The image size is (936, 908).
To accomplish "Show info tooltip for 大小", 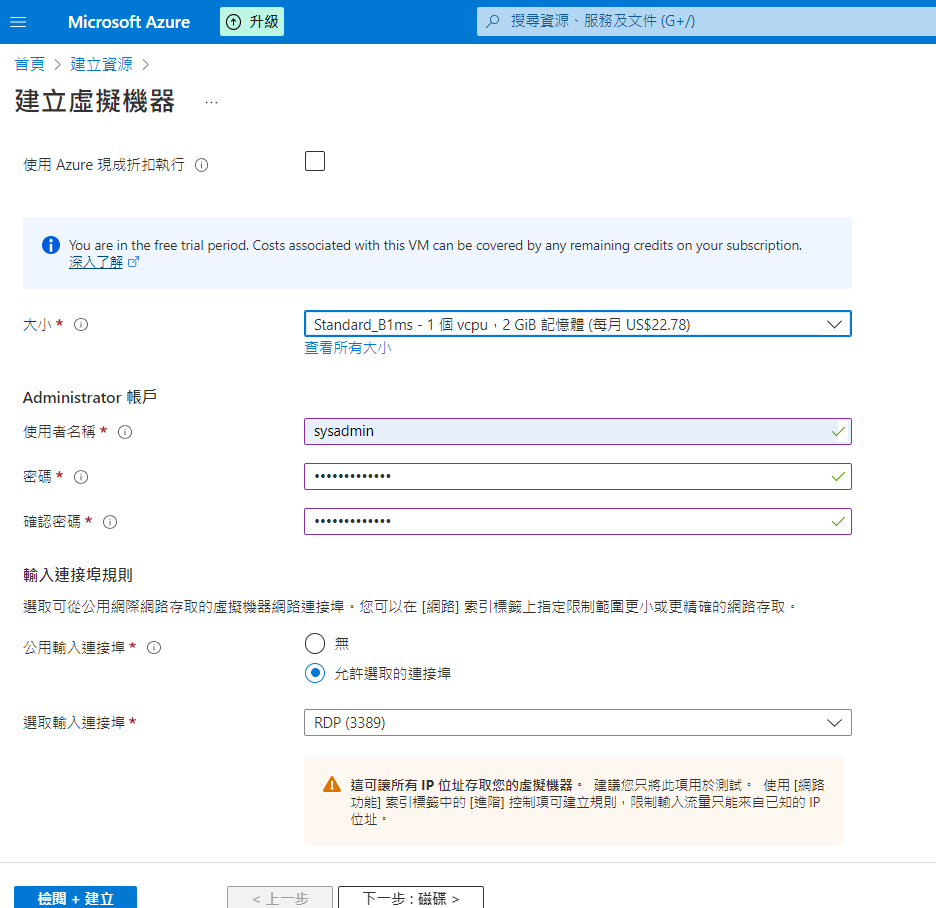I will click(x=81, y=324).
